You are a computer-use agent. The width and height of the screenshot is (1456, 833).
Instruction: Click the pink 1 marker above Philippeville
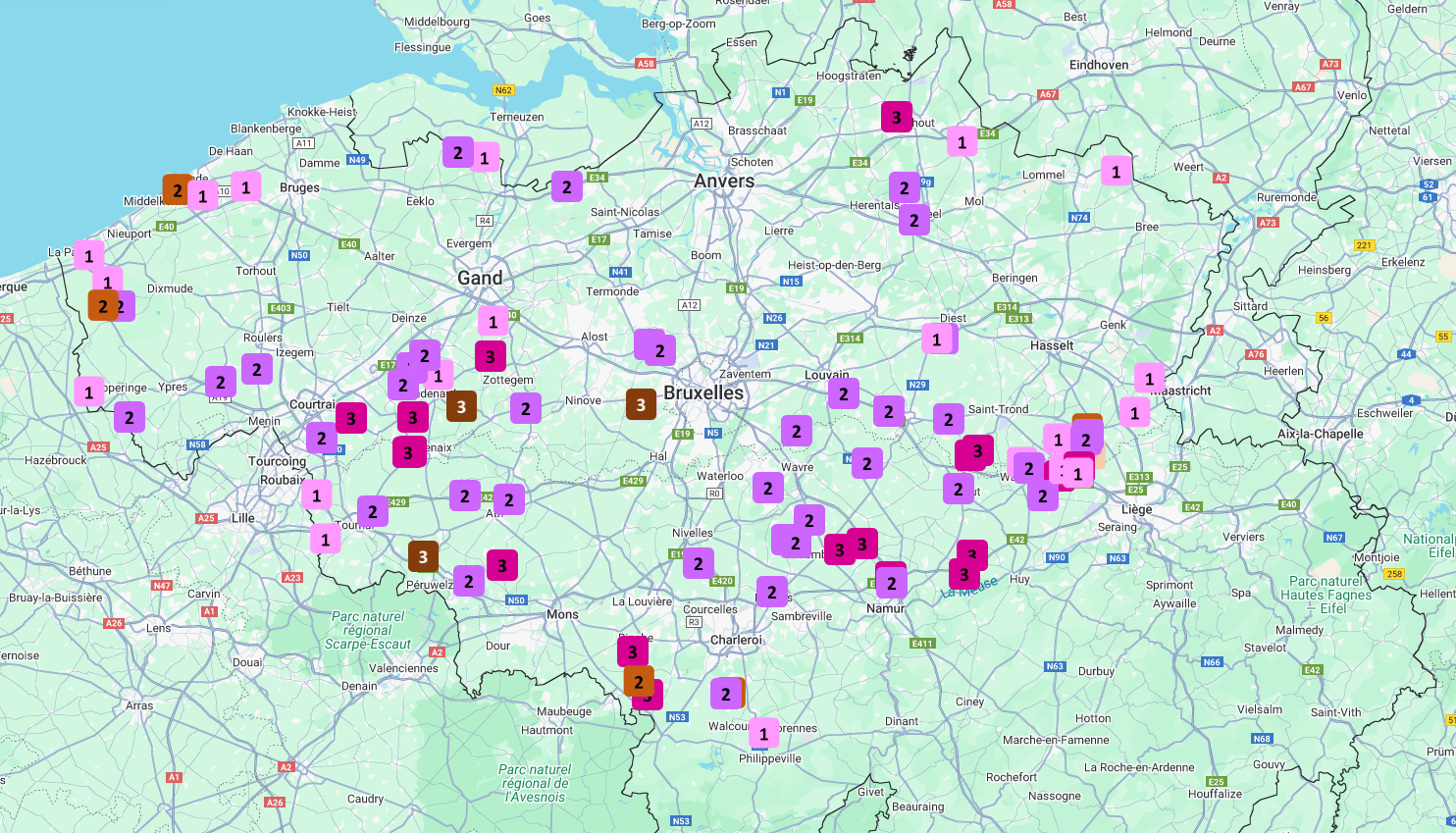(x=763, y=733)
